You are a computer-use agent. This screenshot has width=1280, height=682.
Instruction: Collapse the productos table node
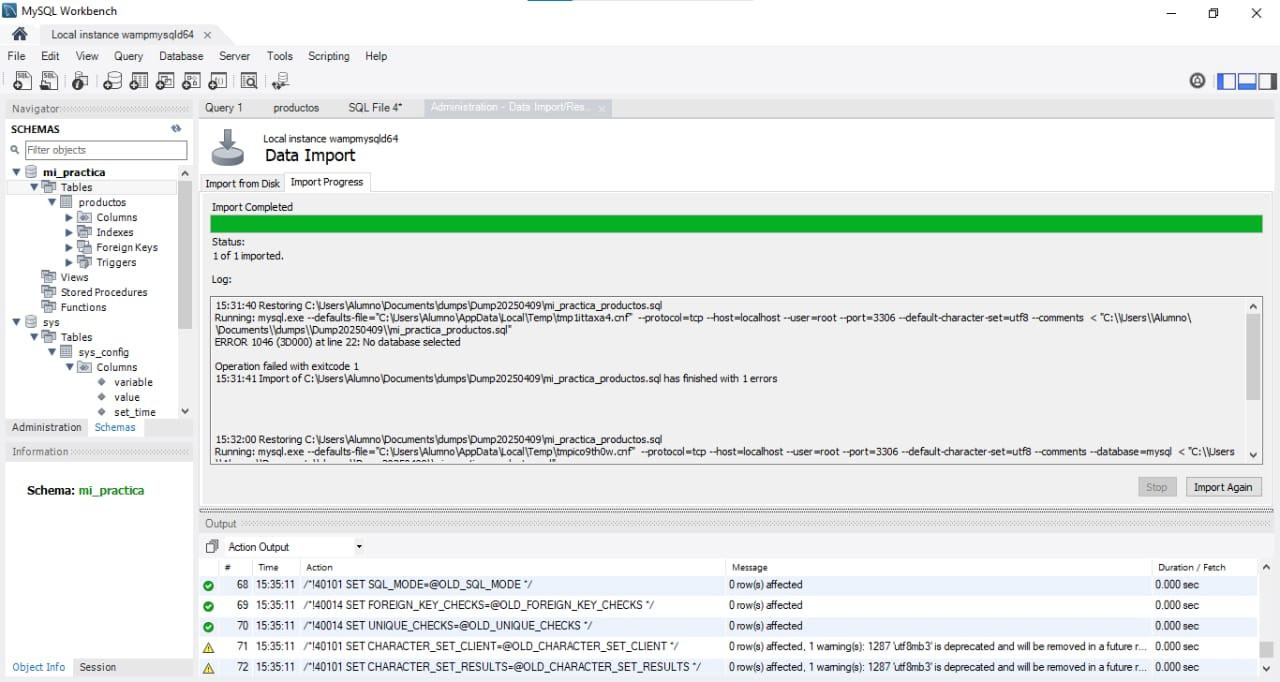click(x=52, y=202)
